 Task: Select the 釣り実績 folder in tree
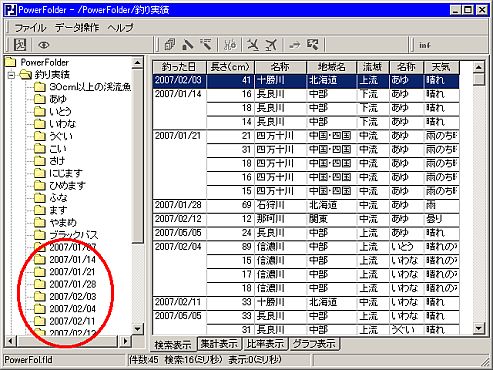pos(52,75)
